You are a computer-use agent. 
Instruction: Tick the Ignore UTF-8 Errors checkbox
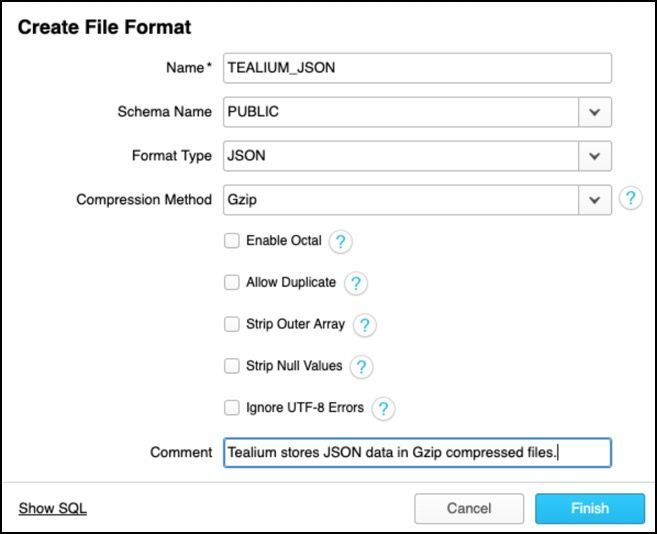(x=232, y=408)
